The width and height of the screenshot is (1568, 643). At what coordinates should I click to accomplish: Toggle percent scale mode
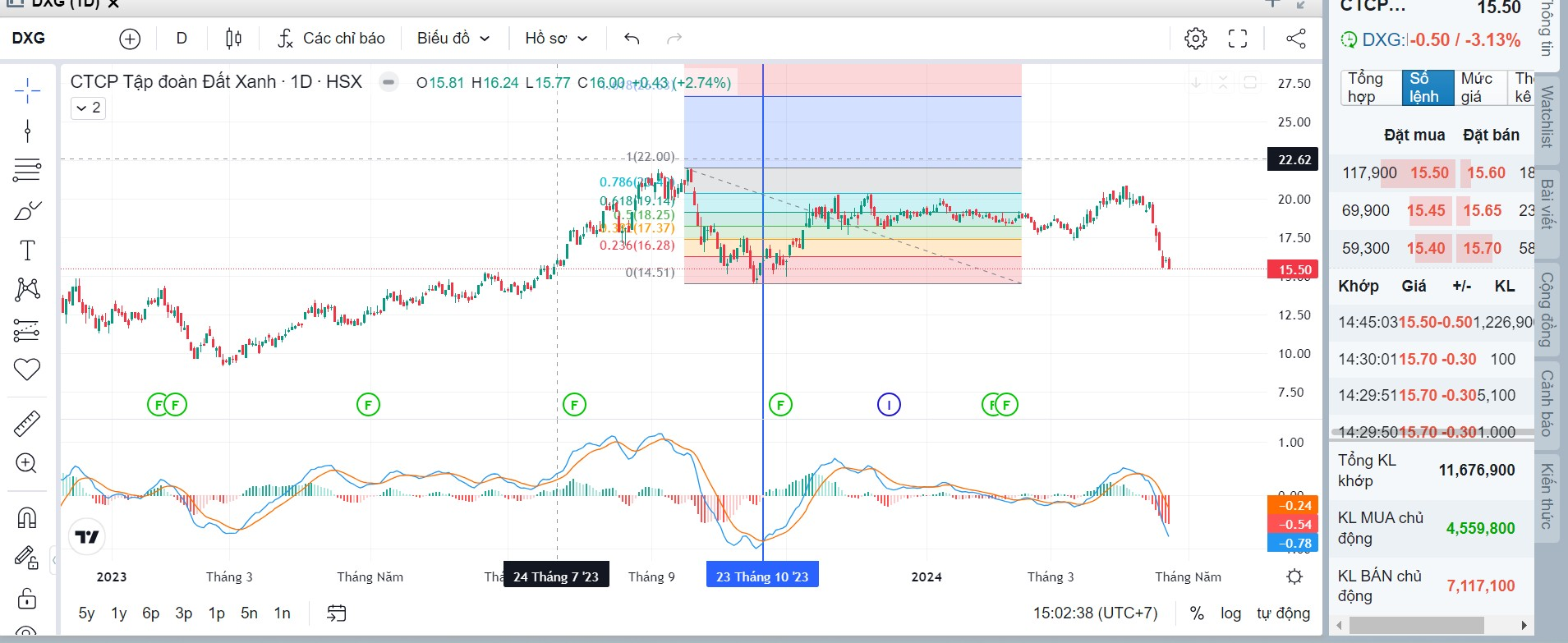pos(1197,613)
